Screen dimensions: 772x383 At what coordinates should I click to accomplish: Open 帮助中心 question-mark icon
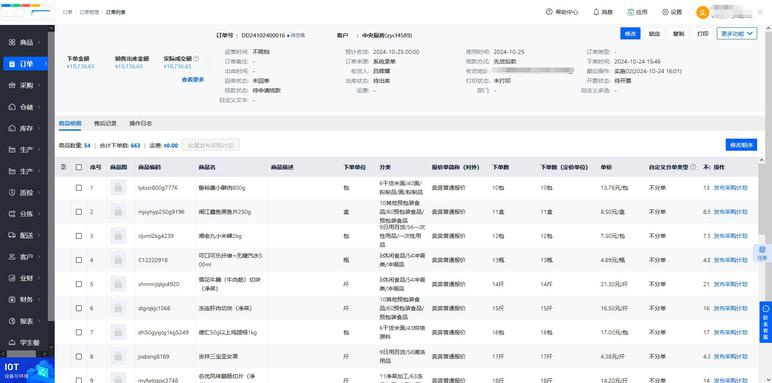pyautogui.click(x=549, y=12)
